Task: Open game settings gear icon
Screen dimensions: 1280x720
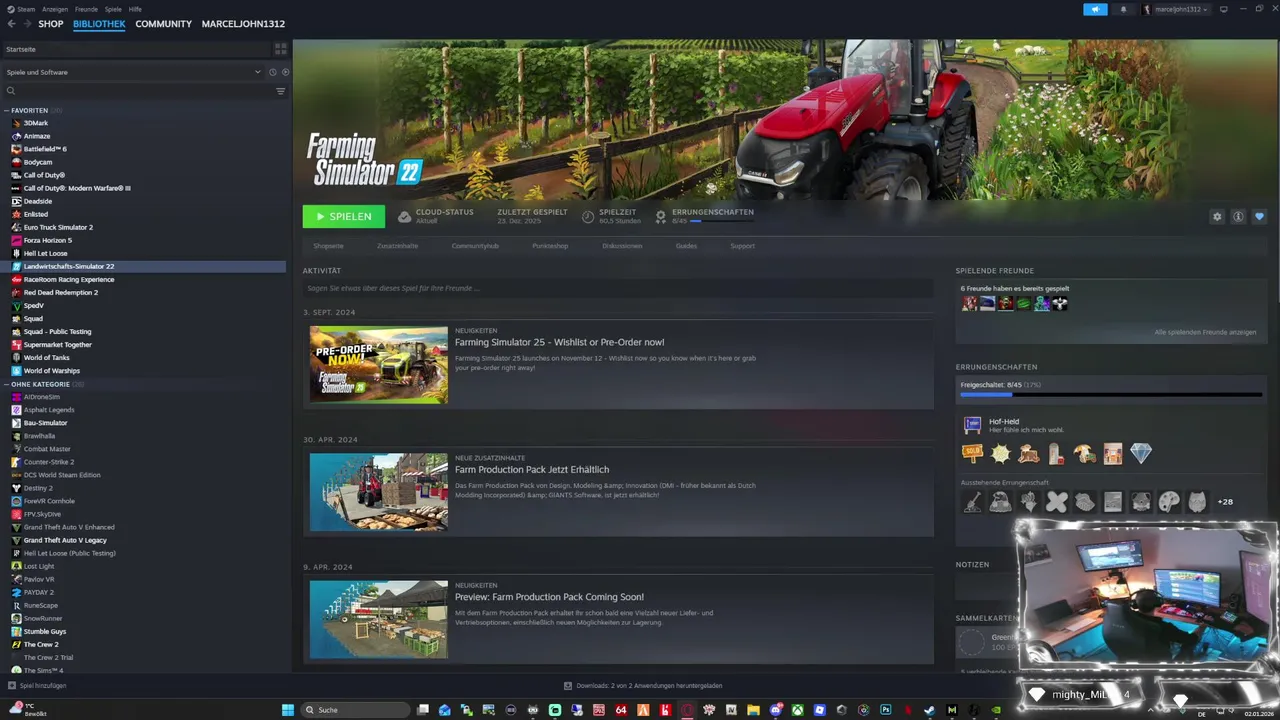Action: pos(1217,216)
